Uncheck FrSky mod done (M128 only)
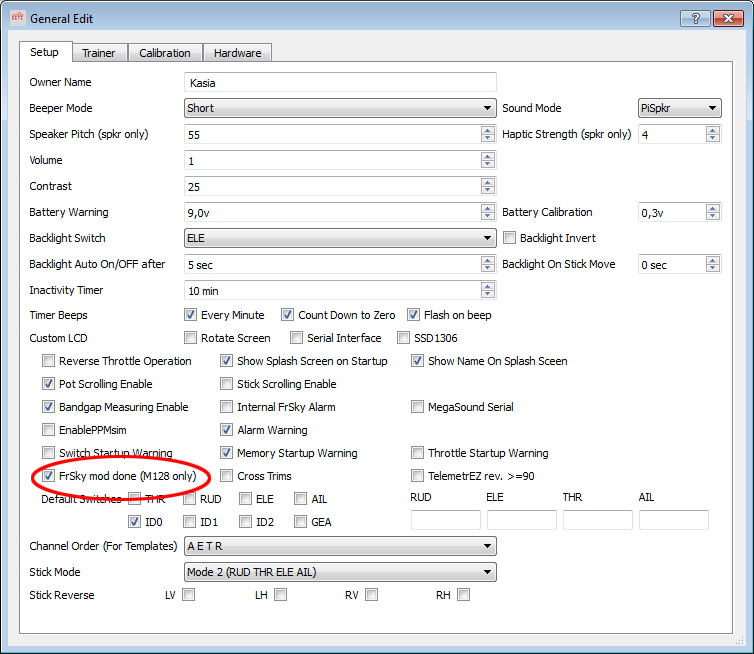The height and width of the screenshot is (654, 754). pos(48,476)
